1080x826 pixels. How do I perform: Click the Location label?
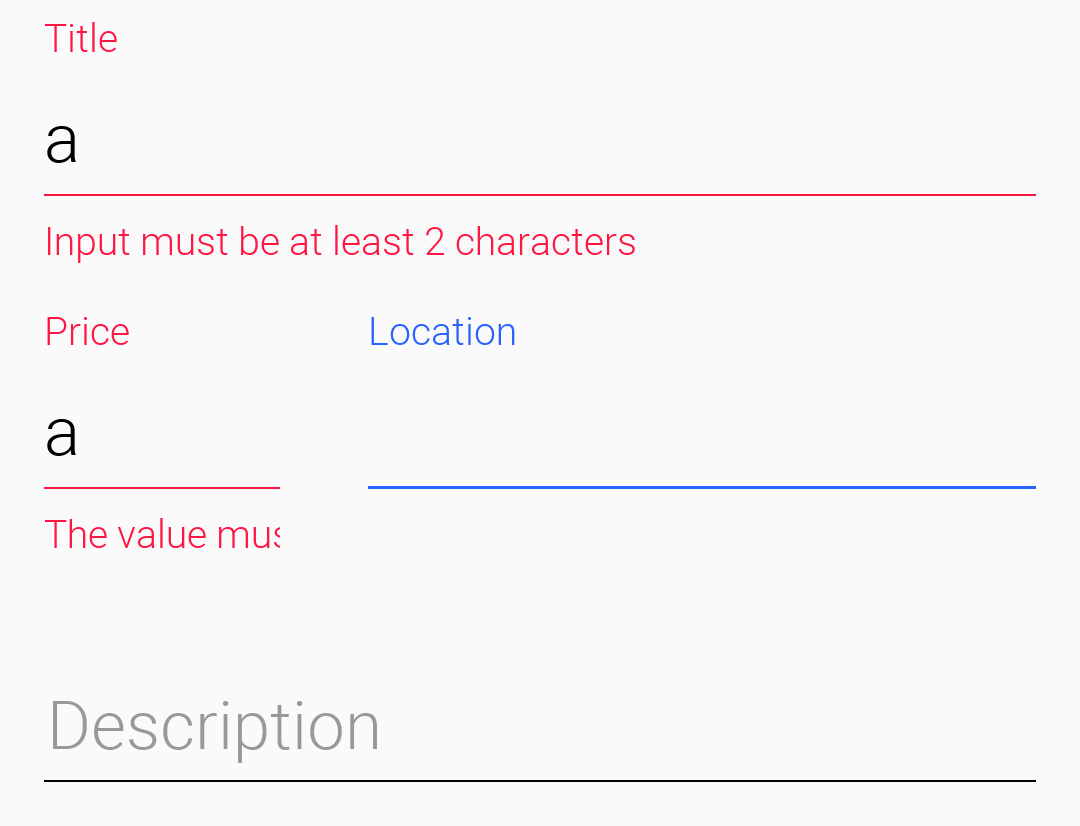[x=442, y=331]
